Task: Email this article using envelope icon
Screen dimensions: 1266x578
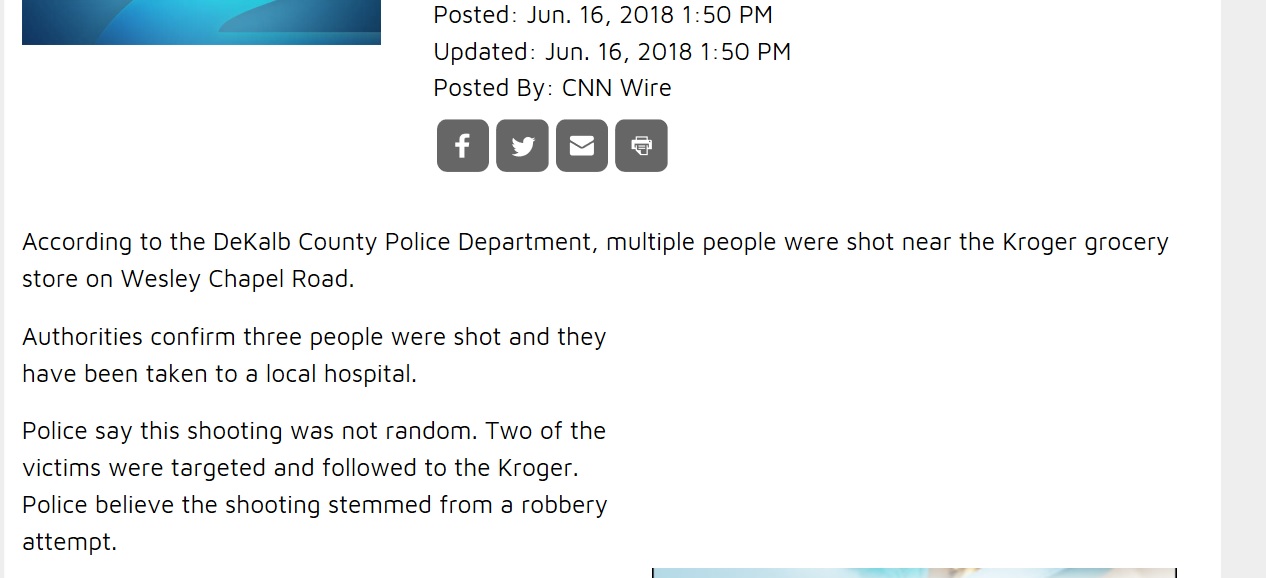Action: 581,146
